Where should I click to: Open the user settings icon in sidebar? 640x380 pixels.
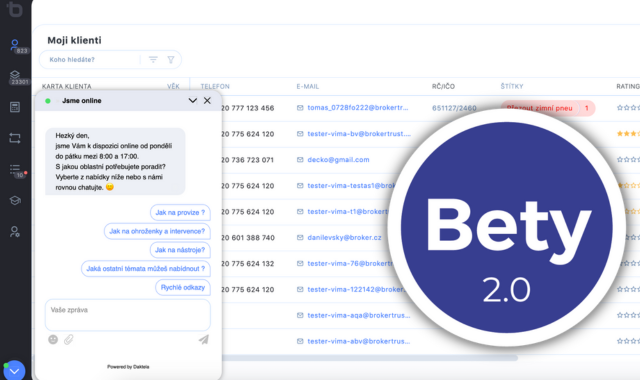pos(15,231)
